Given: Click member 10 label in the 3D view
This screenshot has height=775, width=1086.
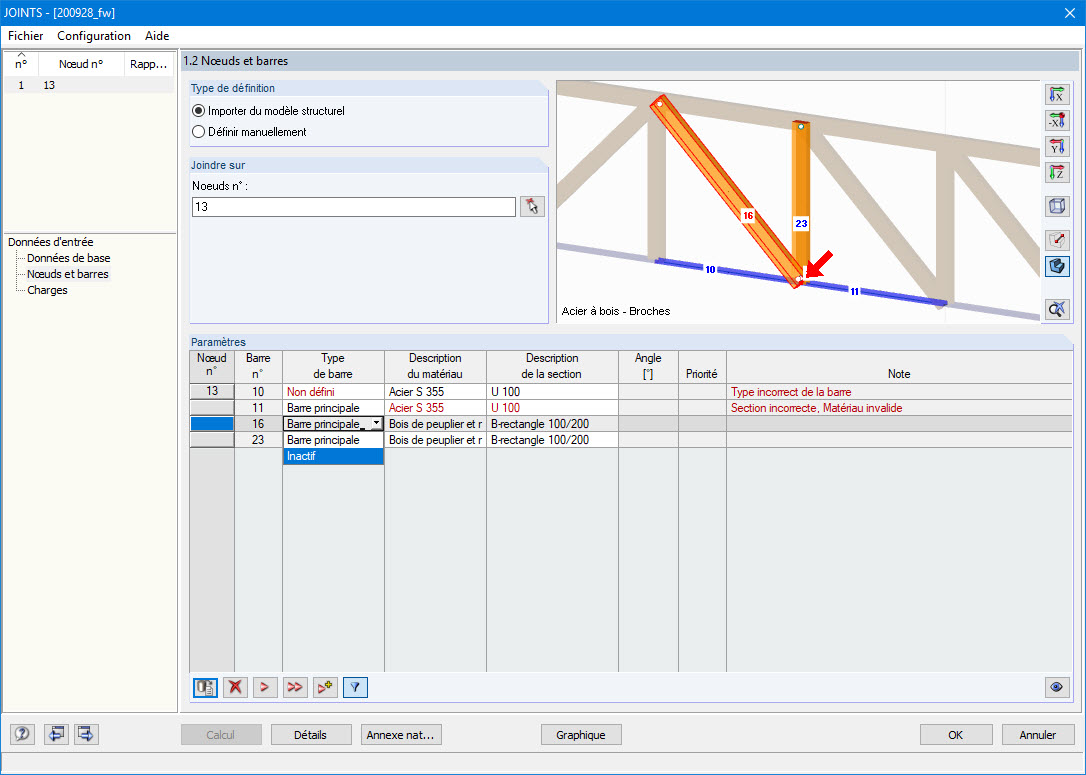Looking at the screenshot, I should pos(710,269).
